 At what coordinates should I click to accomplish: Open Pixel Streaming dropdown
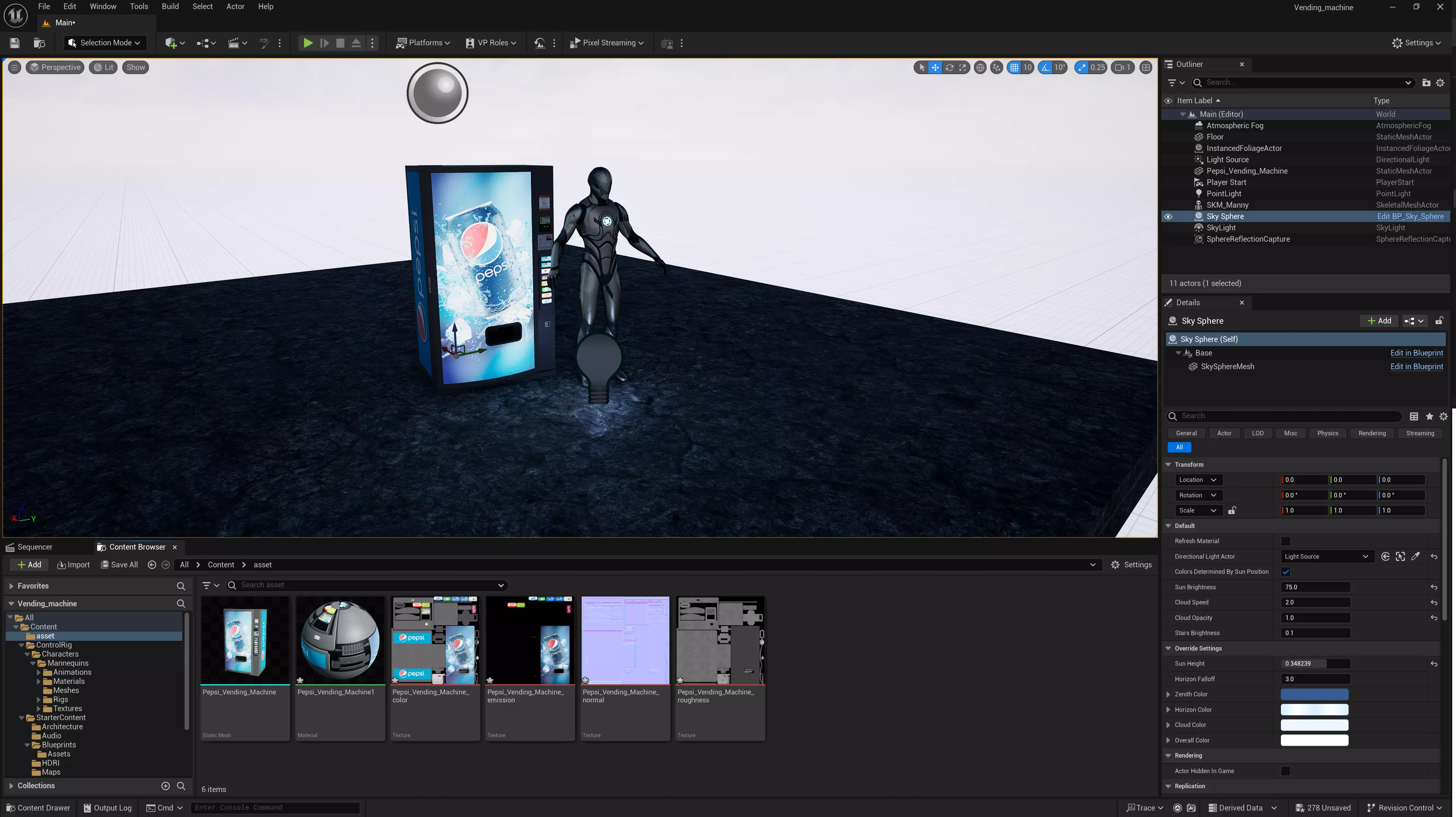click(x=607, y=43)
